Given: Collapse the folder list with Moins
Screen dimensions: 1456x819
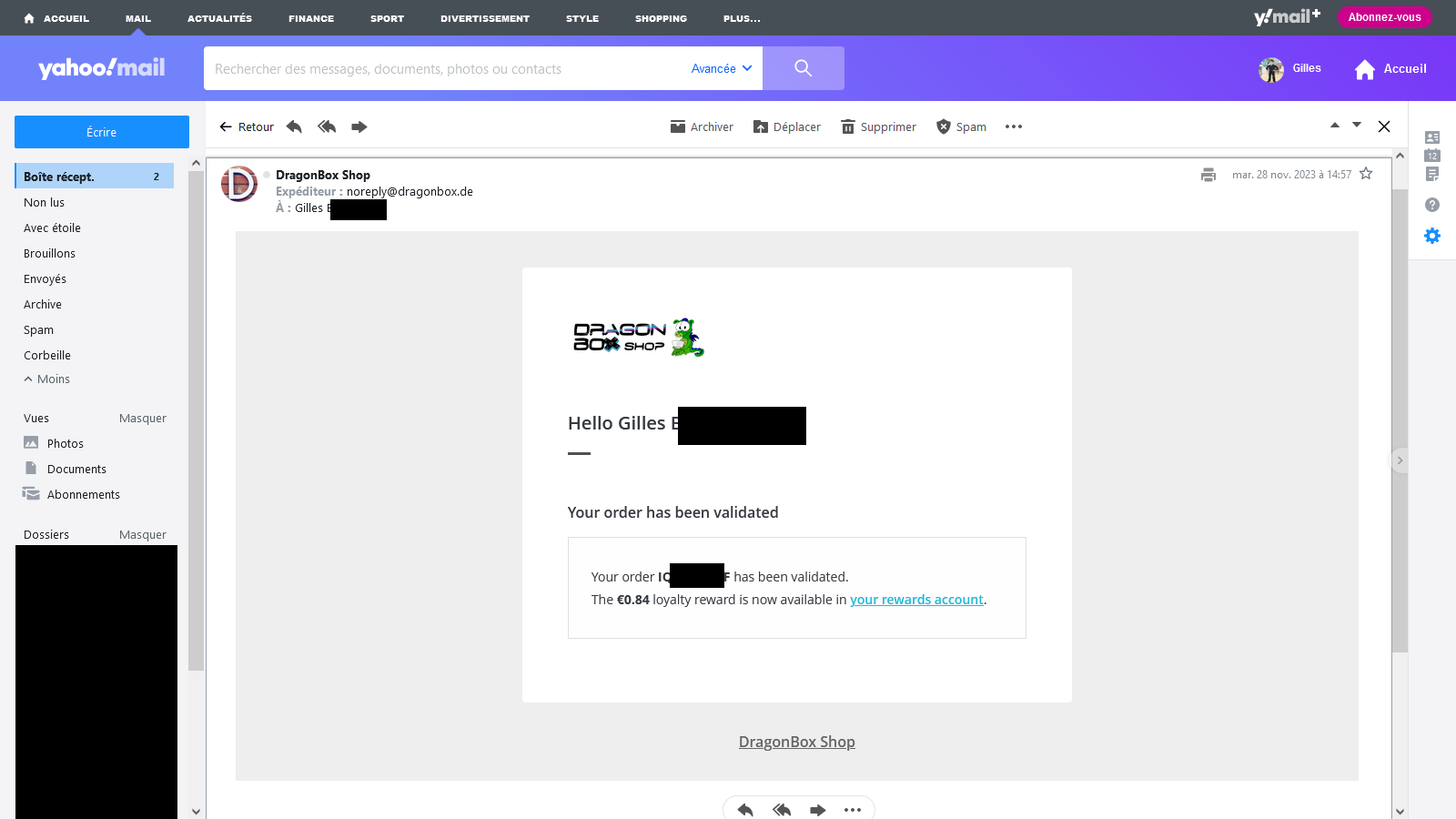Looking at the screenshot, I should (x=47, y=379).
